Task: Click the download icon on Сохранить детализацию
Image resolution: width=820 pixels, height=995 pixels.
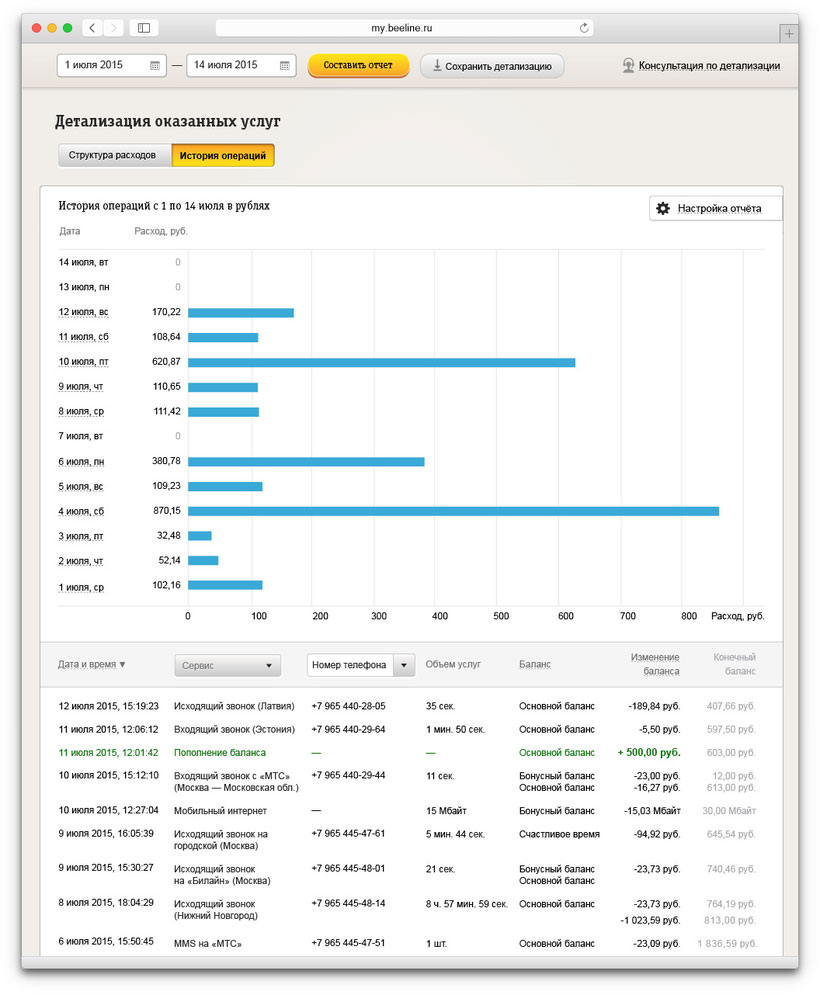Action: [x=436, y=67]
